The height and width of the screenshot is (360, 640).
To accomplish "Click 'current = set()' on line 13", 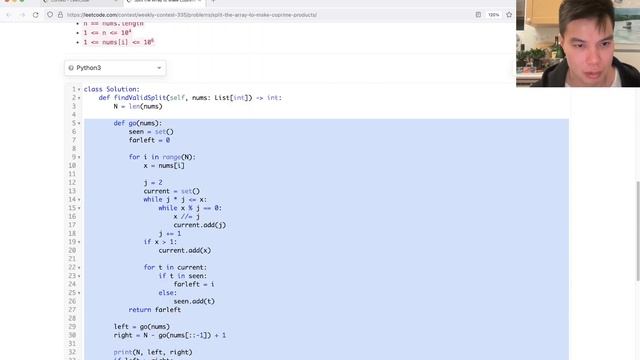I will 171,191.
